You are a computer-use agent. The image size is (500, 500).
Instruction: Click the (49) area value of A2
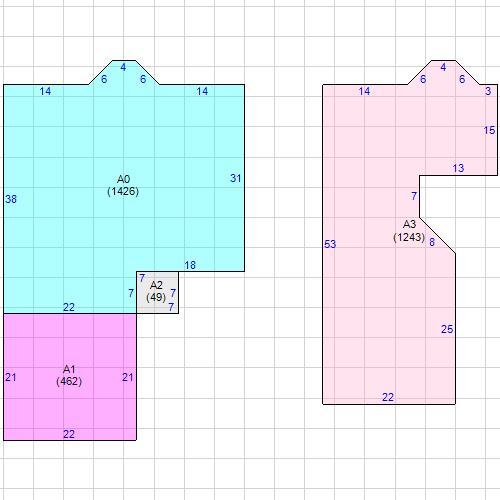(x=156, y=297)
